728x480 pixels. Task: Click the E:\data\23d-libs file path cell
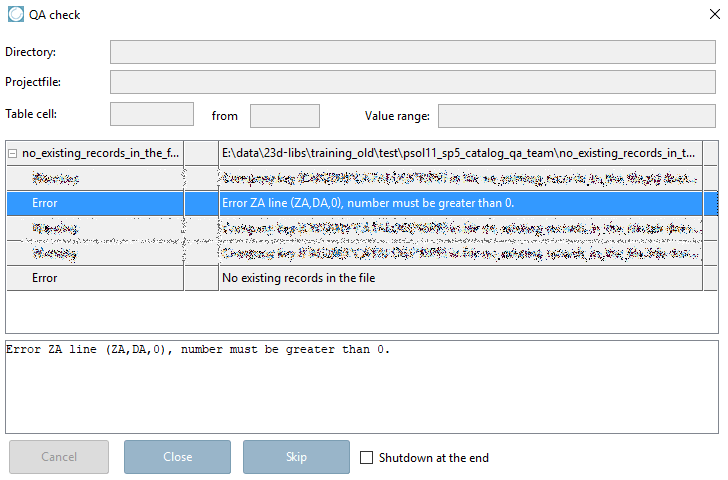(x=460, y=153)
